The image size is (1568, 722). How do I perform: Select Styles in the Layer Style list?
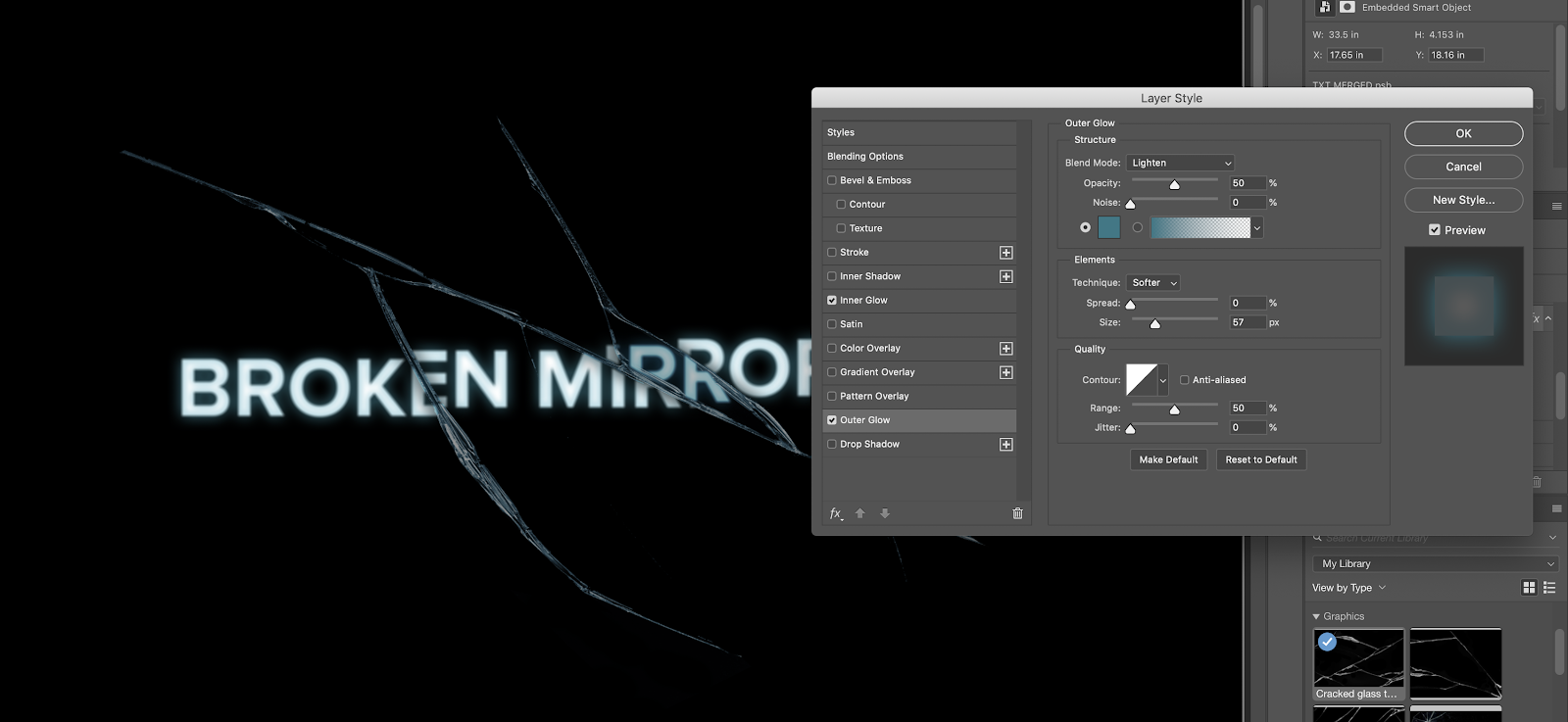click(919, 132)
